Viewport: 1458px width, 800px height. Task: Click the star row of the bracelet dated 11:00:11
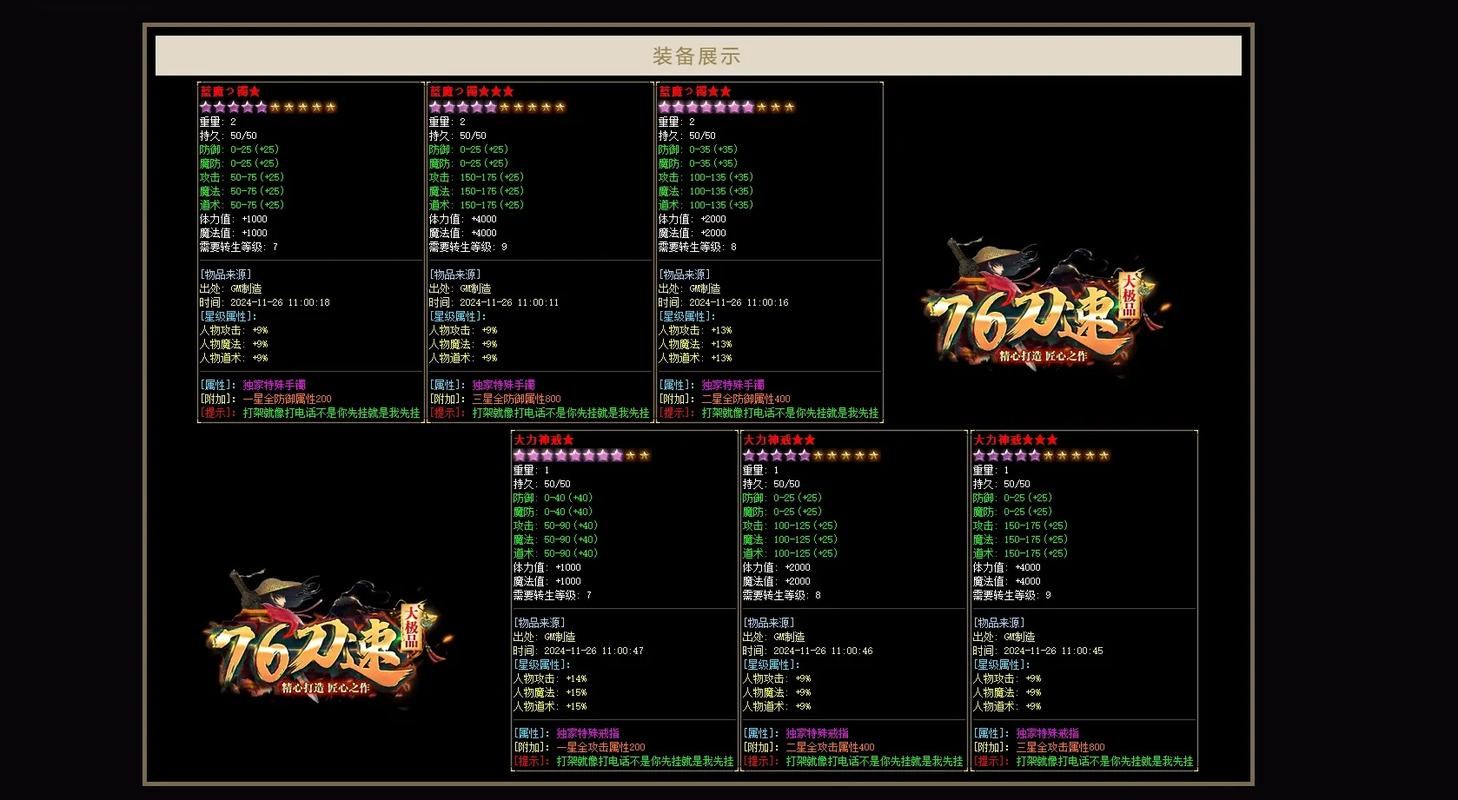pyautogui.click(x=497, y=107)
